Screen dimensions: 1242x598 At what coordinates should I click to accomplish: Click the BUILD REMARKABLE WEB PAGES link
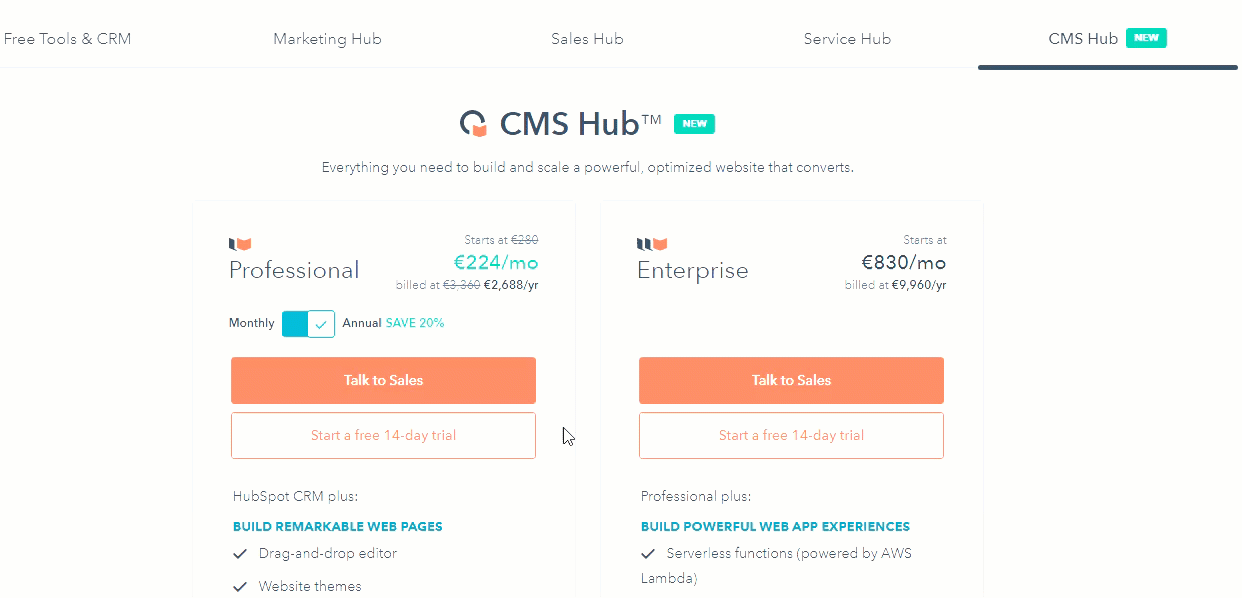coord(337,526)
